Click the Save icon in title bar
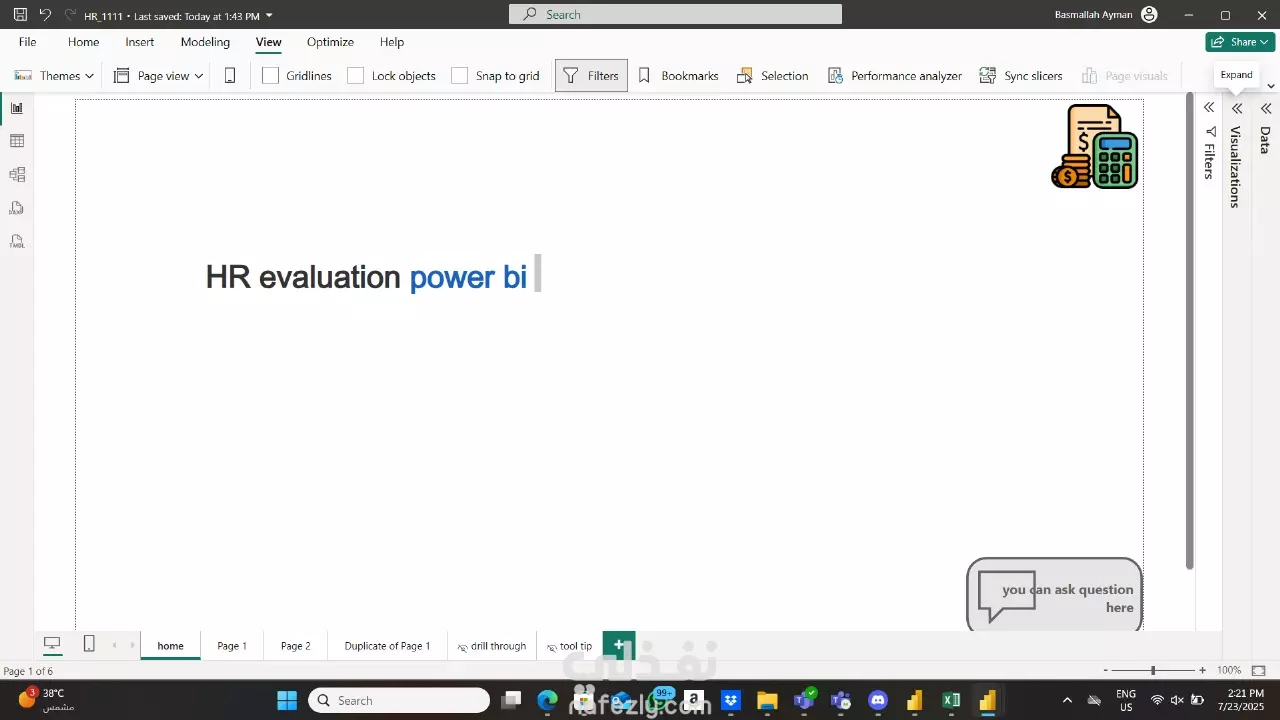 click(x=20, y=15)
